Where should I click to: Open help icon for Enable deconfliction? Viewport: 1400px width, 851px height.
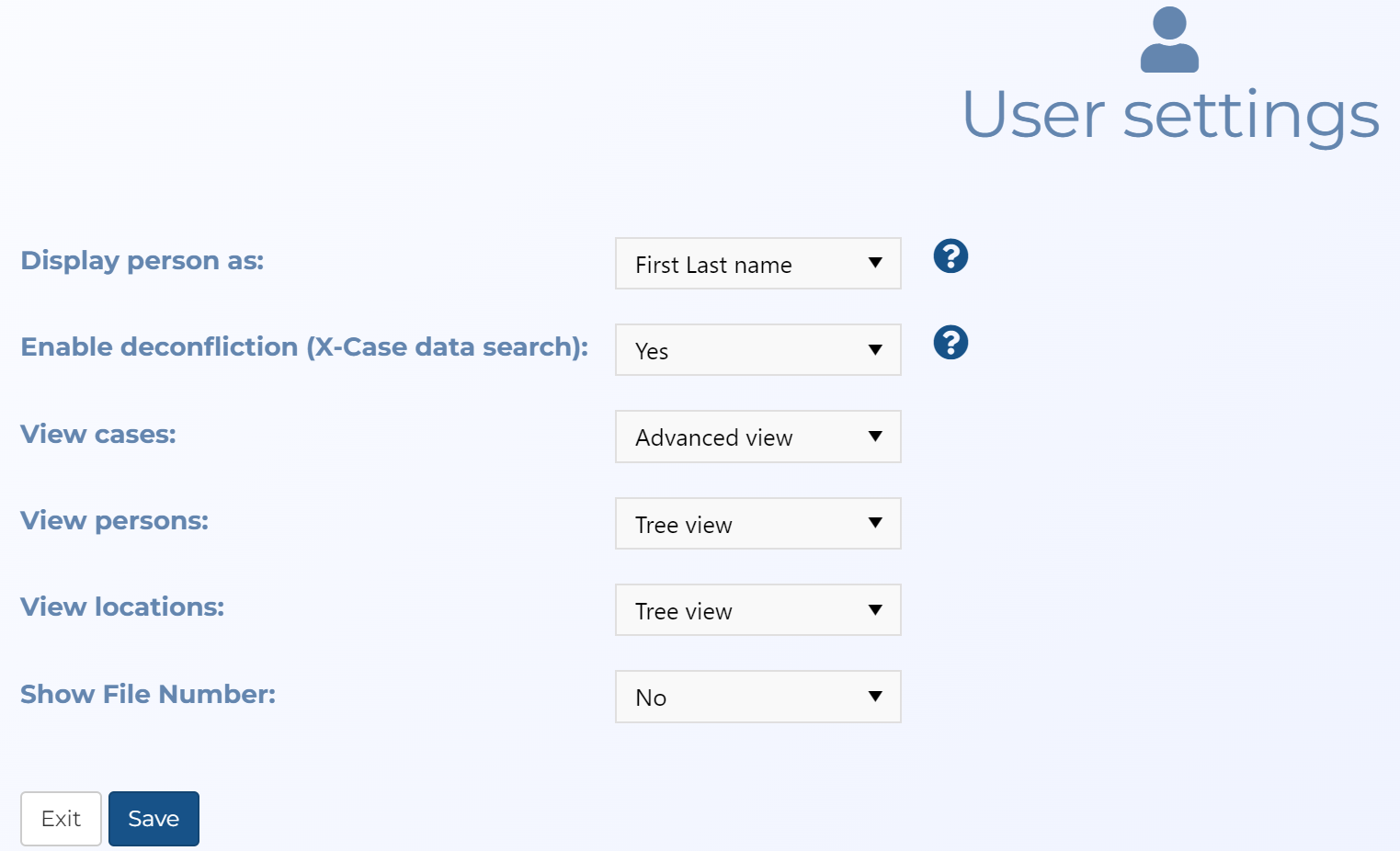coord(950,343)
